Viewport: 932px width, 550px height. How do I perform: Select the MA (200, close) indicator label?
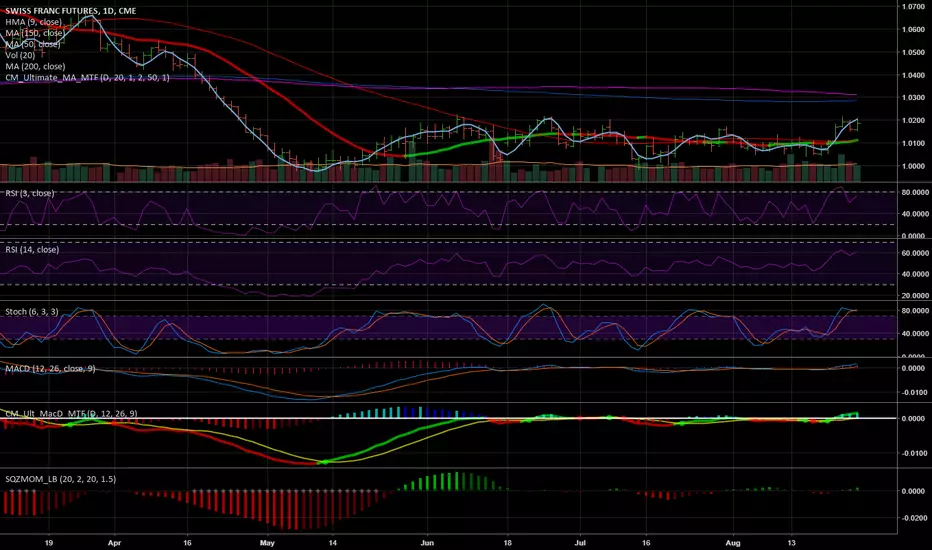coord(35,67)
